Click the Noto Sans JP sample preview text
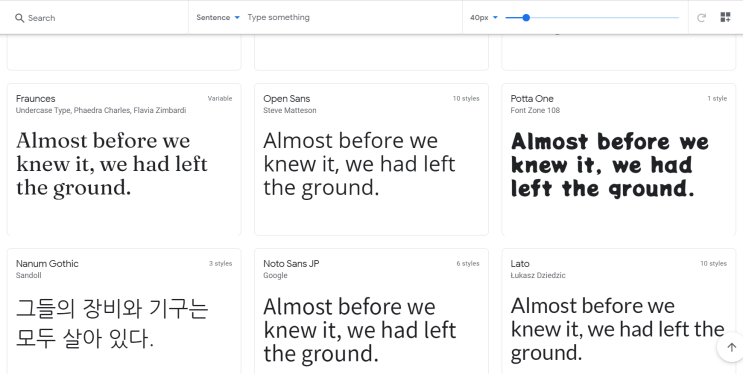743x374 pixels. (360, 330)
